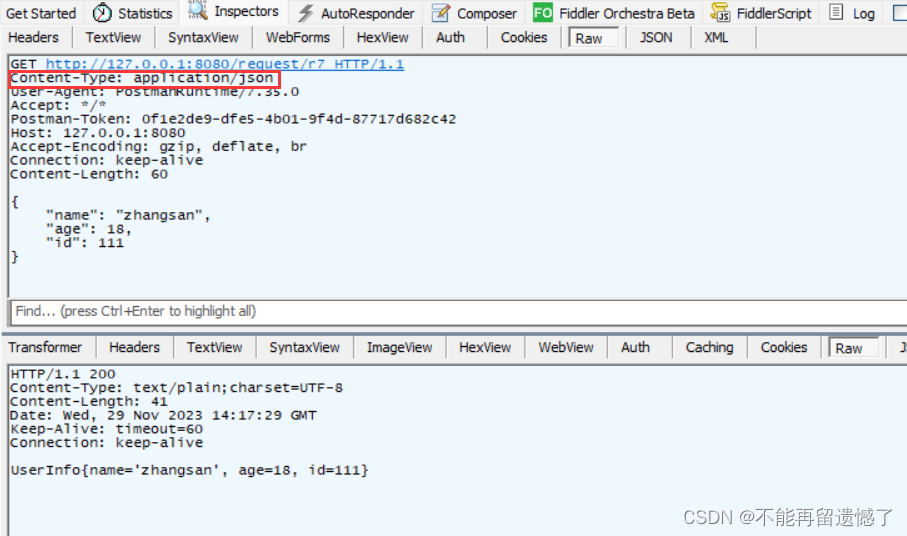The height and width of the screenshot is (536, 907).
Task: Click the "id": 111 line
Action: click(x=84, y=243)
